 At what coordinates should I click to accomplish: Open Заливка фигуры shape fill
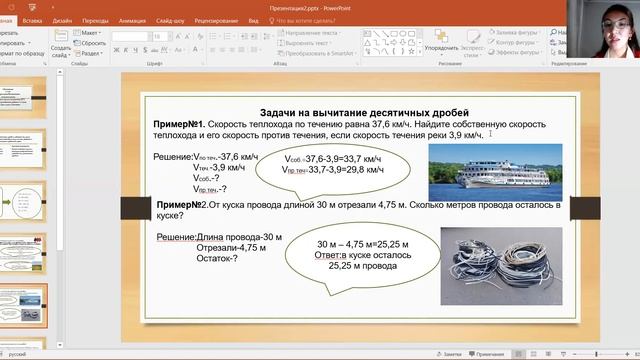click(514, 32)
